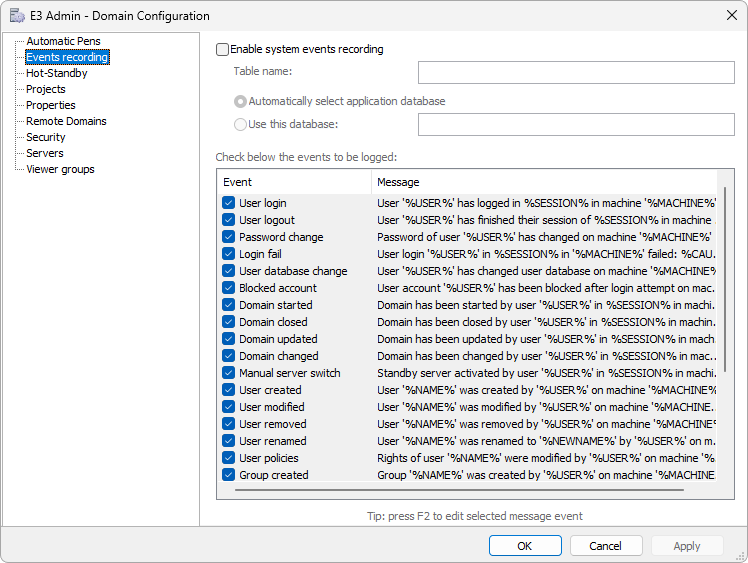Click the Use this database text field
Screen dimensions: 748x563
576,124
